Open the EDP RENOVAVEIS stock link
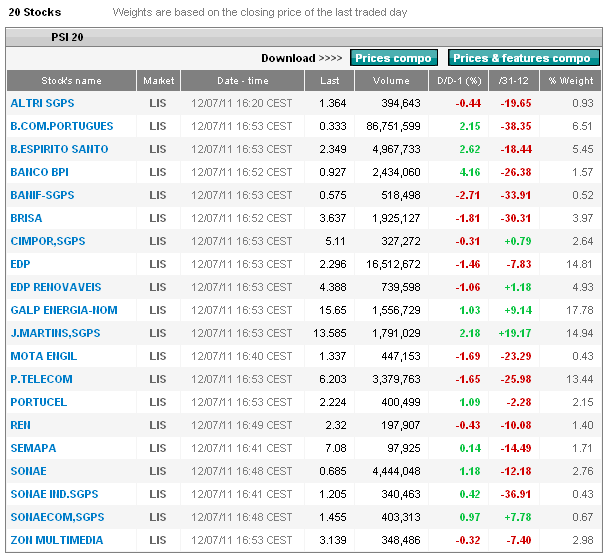The height and width of the screenshot is (557, 613). [x=56, y=287]
